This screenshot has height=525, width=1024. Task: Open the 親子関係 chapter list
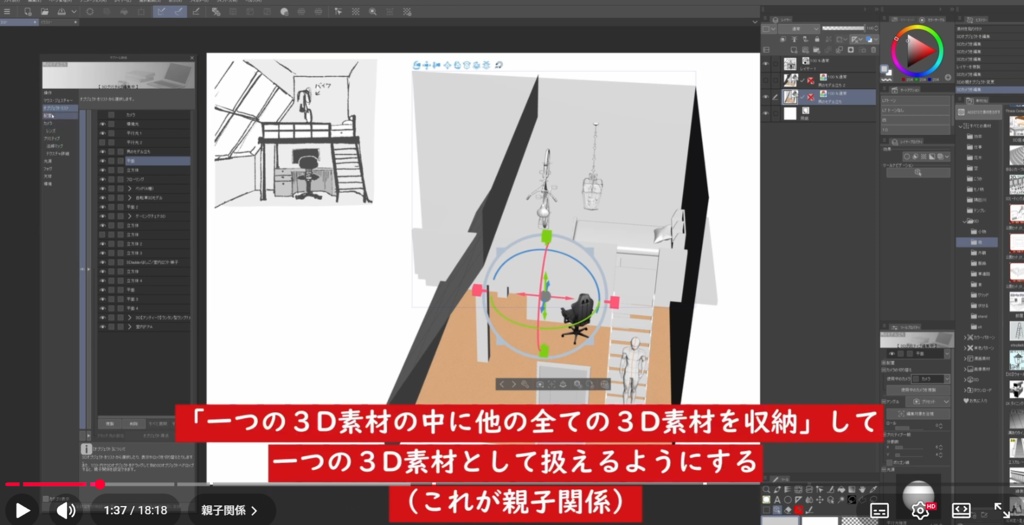(229, 510)
